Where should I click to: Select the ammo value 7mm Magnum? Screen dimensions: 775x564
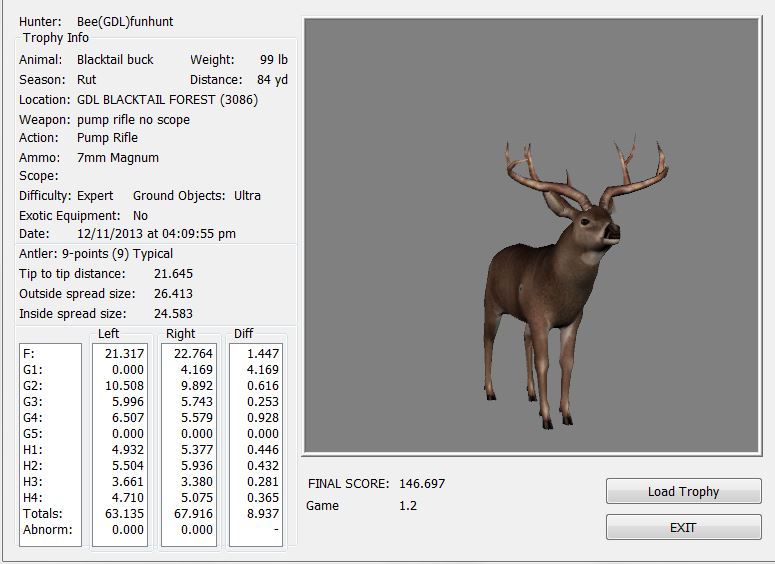pyautogui.click(x=117, y=158)
